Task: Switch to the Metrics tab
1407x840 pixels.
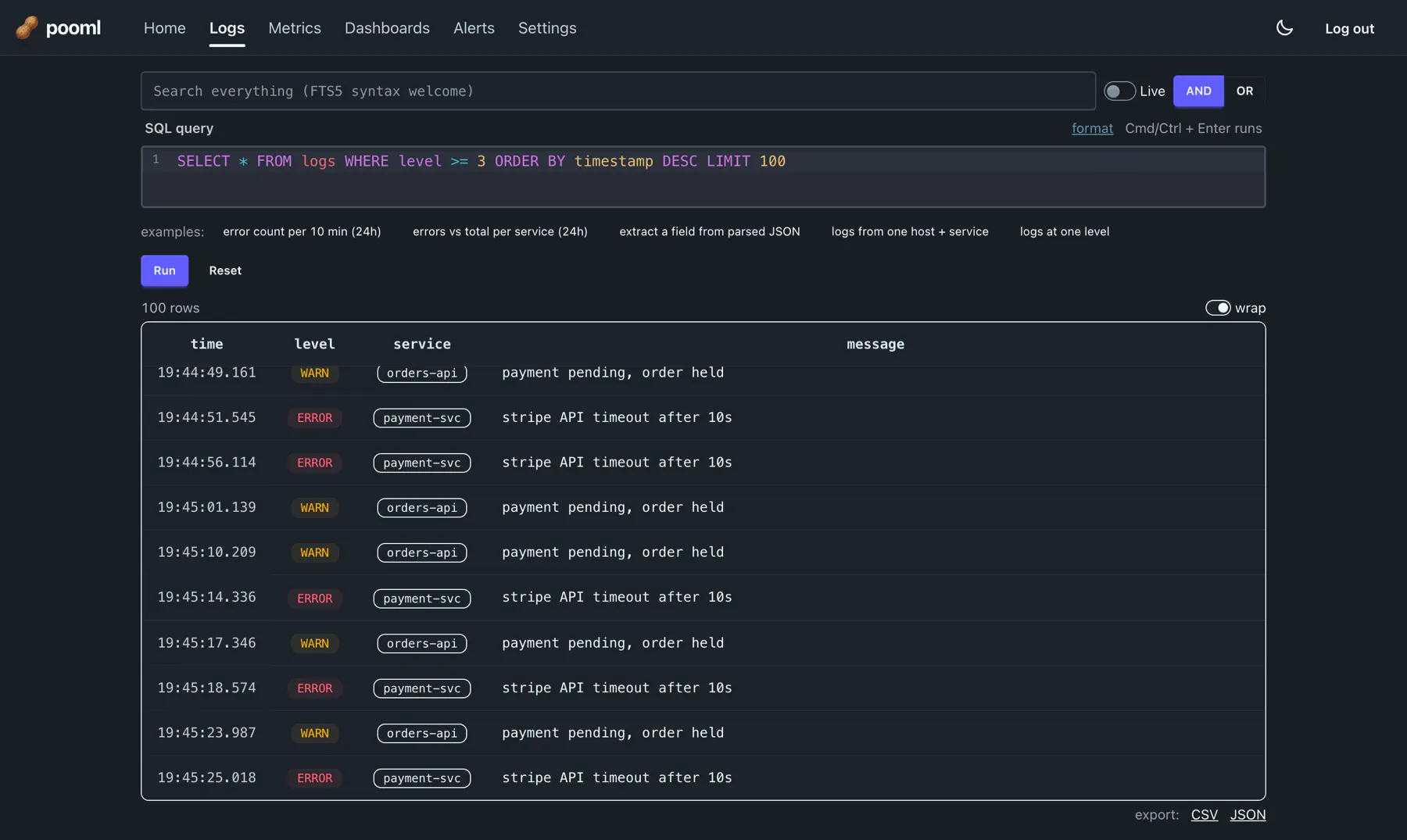Action: tap(295, 28)
